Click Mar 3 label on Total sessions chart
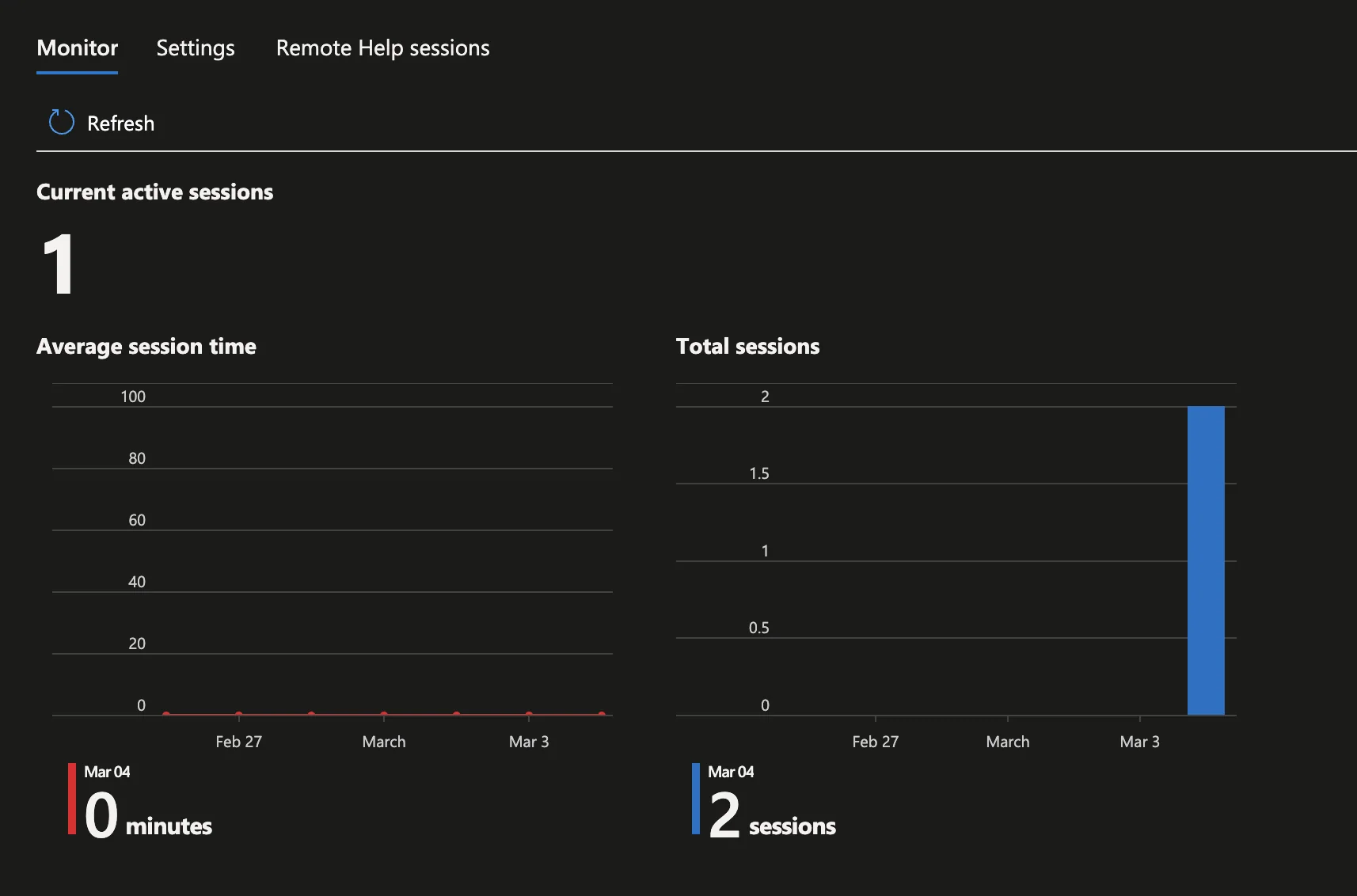The height and width of the screenshot is (896, 1357). point(1140,742)
